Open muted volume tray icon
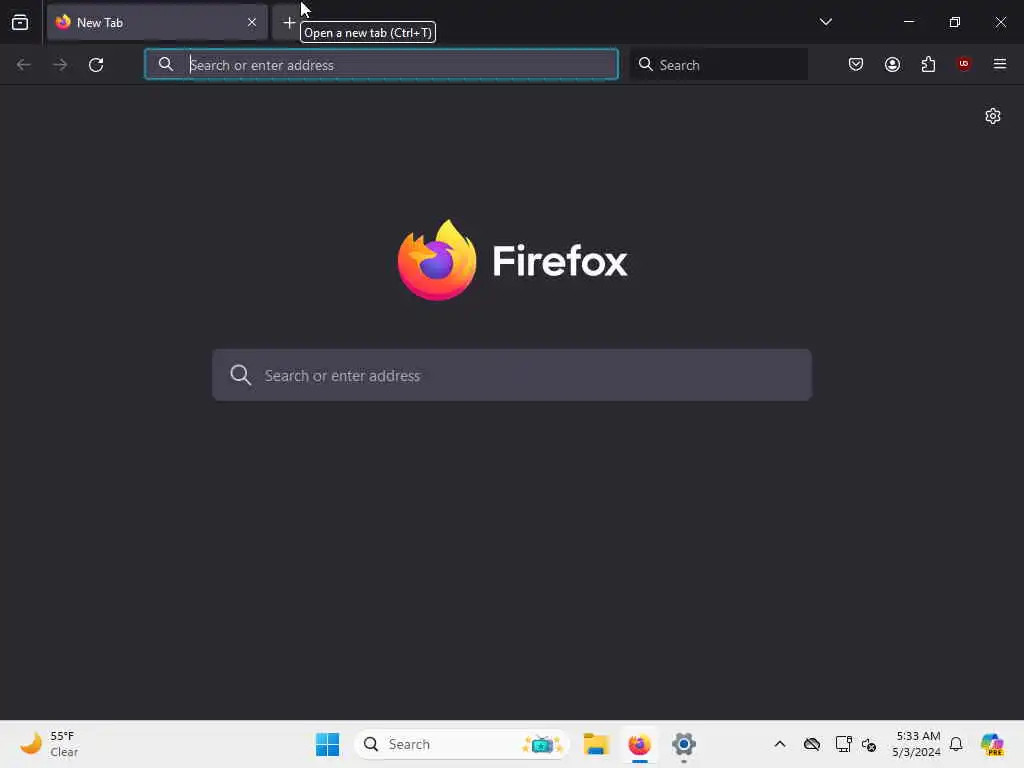 [869, 744]
